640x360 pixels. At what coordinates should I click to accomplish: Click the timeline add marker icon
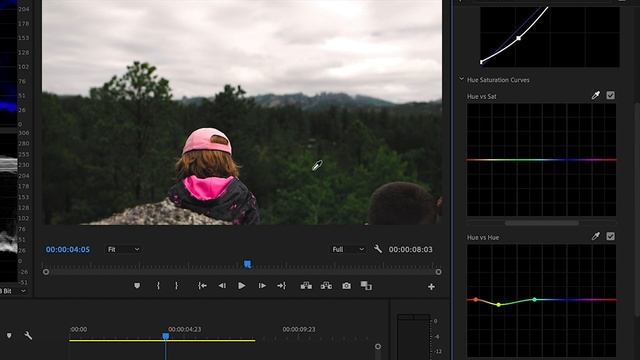[x=9, y=336]
